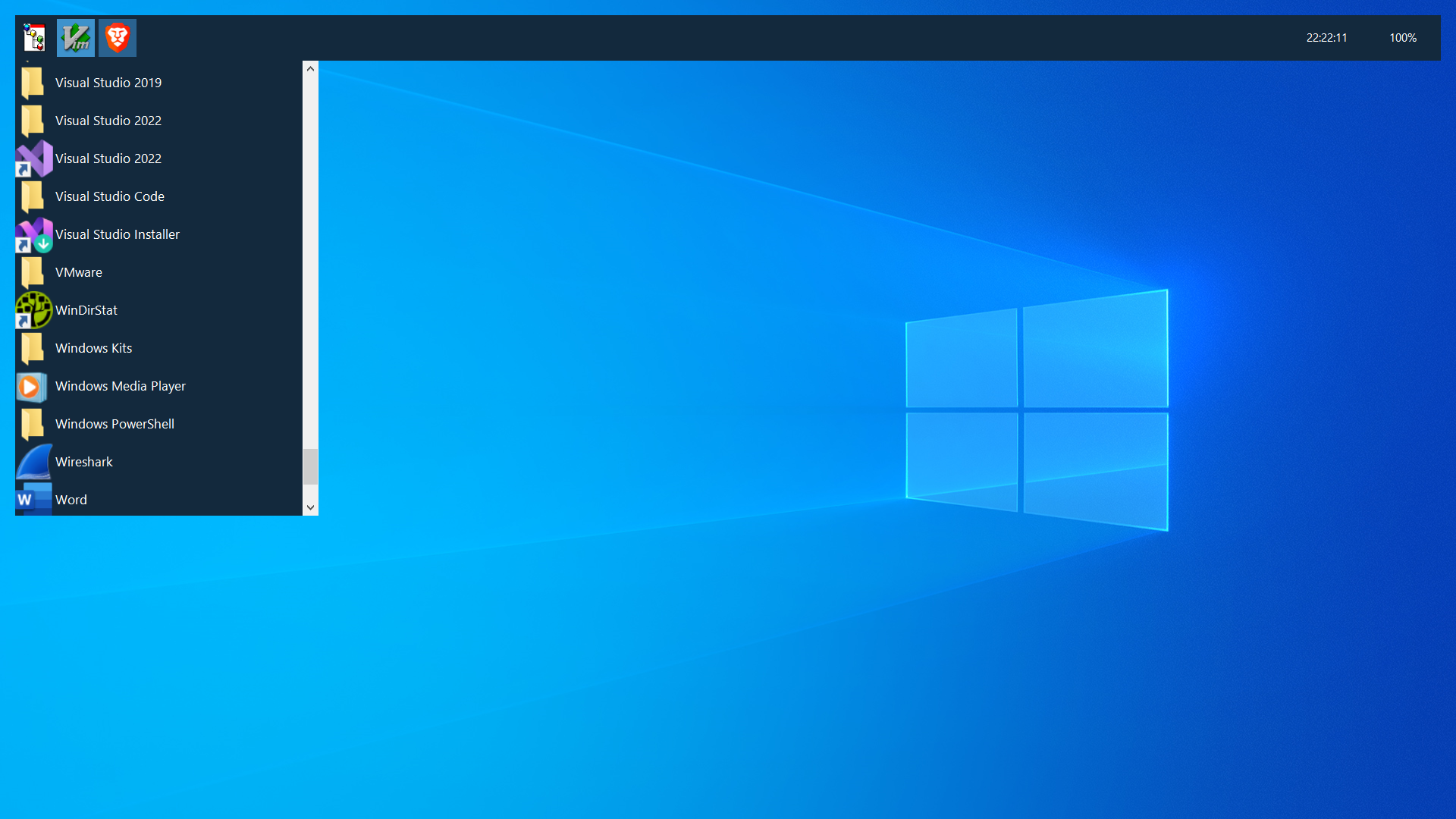
Task: Expand the Visual Studio Code folder
Action: tap(109, 196)
